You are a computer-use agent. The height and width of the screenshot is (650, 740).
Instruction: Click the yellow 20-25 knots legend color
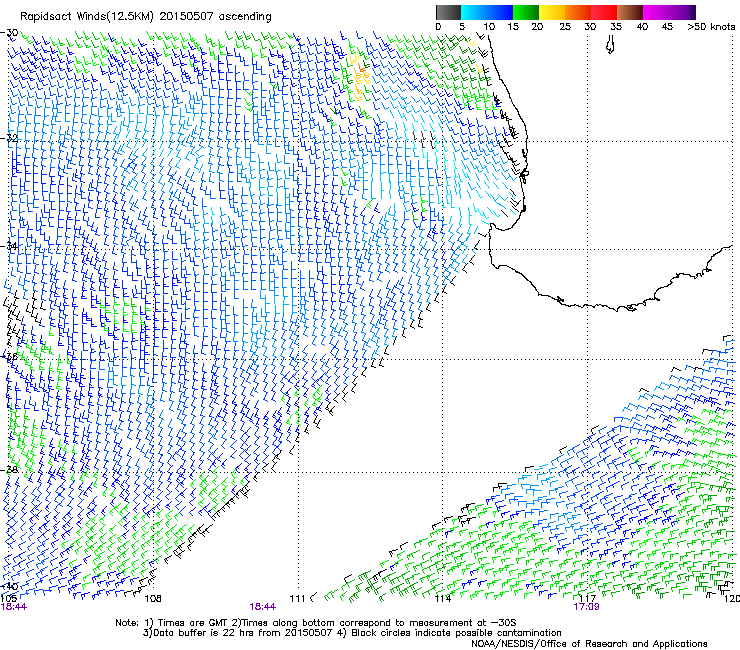pyautogui.click(x=552, y=12)
